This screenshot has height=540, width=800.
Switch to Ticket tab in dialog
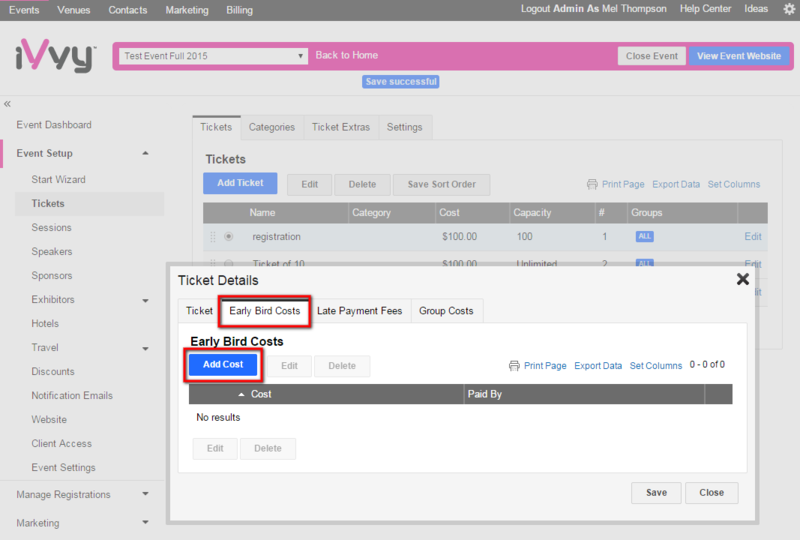point(199,311)
